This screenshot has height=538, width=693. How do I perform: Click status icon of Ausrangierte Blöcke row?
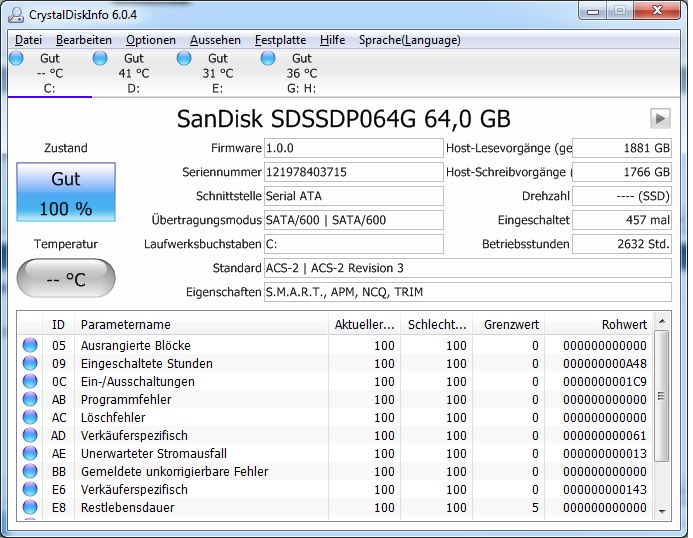[x=30, y=345]
